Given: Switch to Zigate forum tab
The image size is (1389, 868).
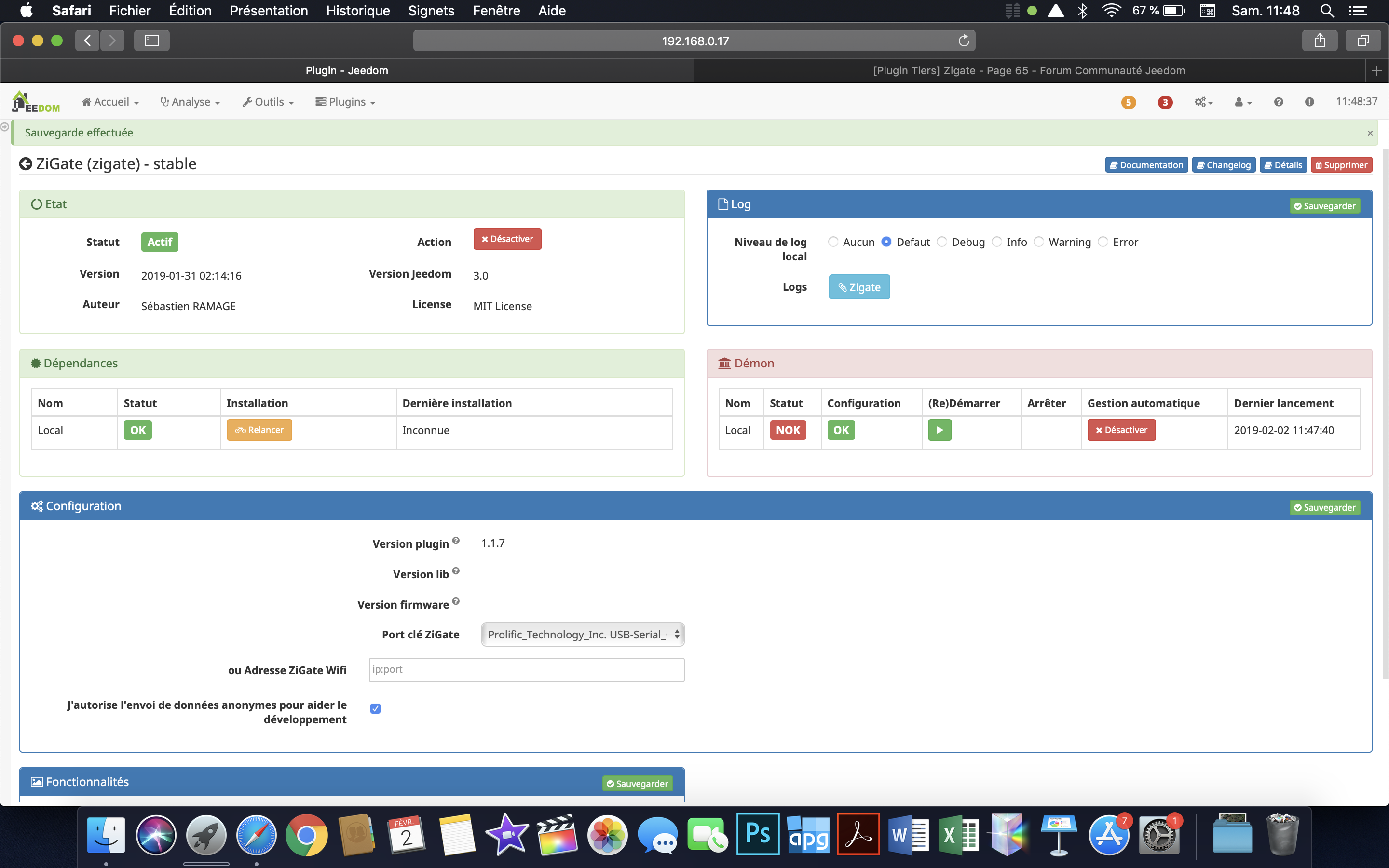Looking at the screenshot, I should coord(1029,70).
